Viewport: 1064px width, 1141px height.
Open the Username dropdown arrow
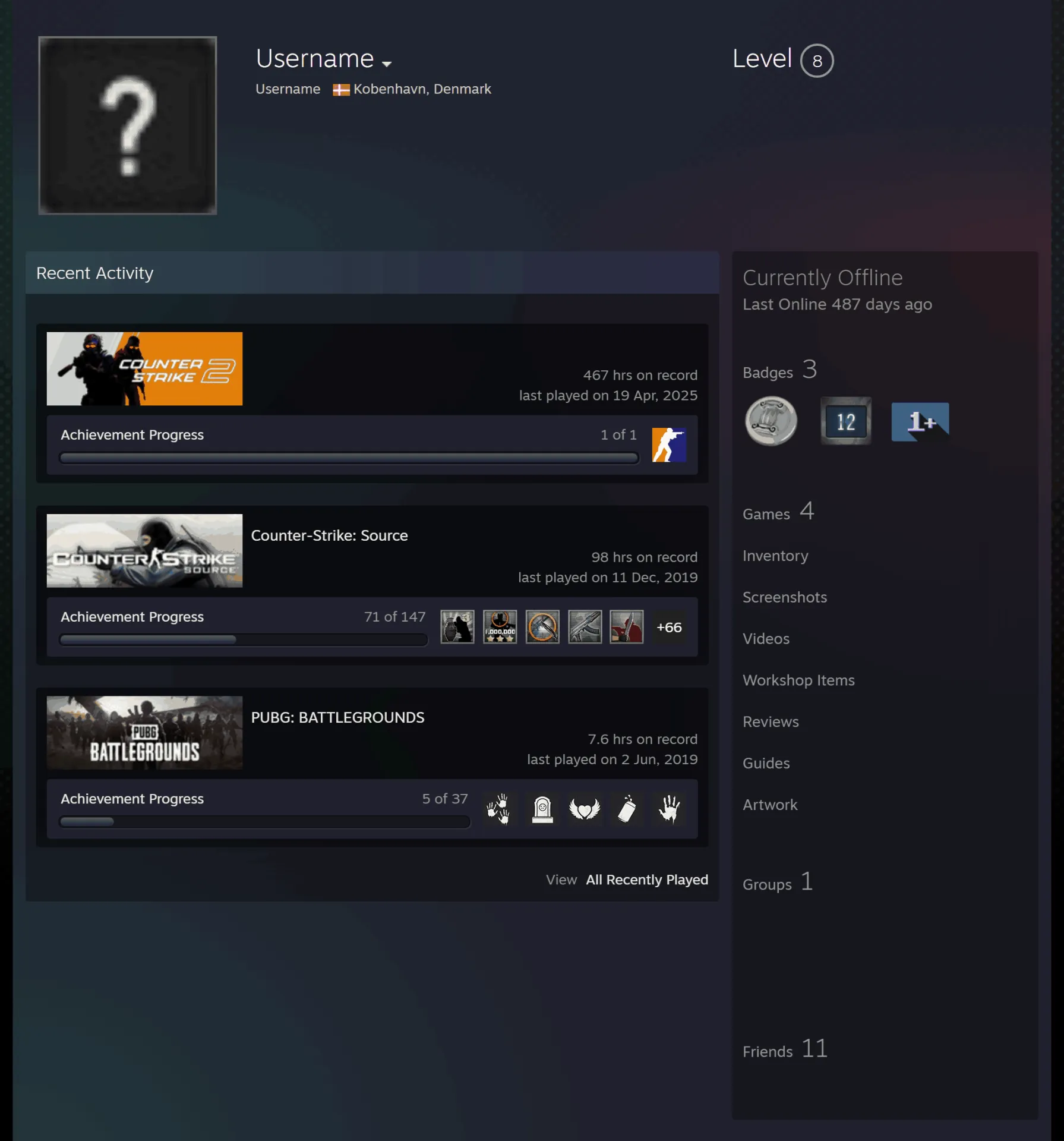387,63
